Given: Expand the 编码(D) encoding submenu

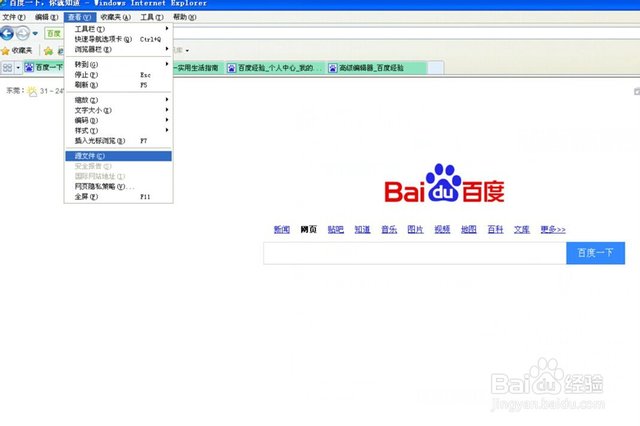Looking at the screenshot, I should (x=118, y=120).
